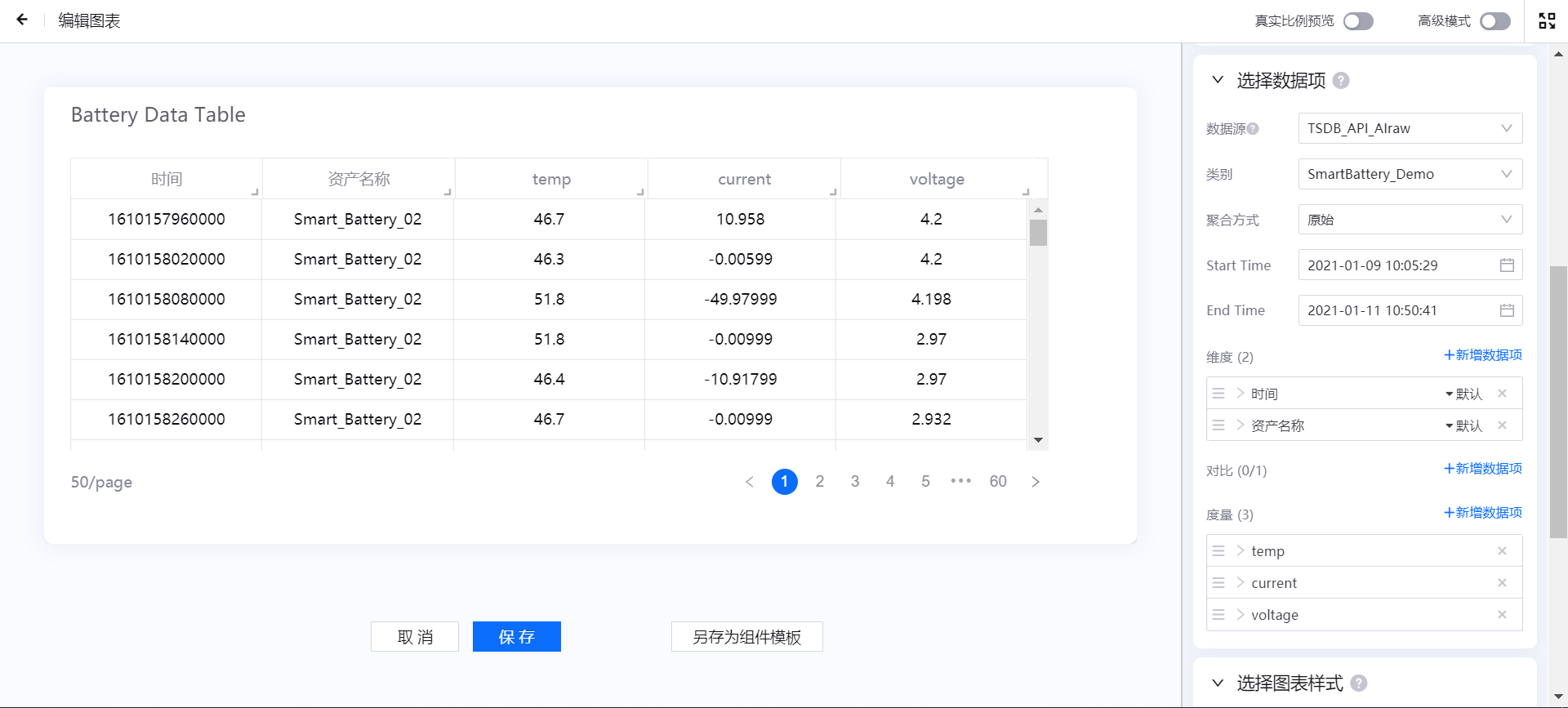Open the 默认 sort dropdown for 时间

pos(1463,394)
